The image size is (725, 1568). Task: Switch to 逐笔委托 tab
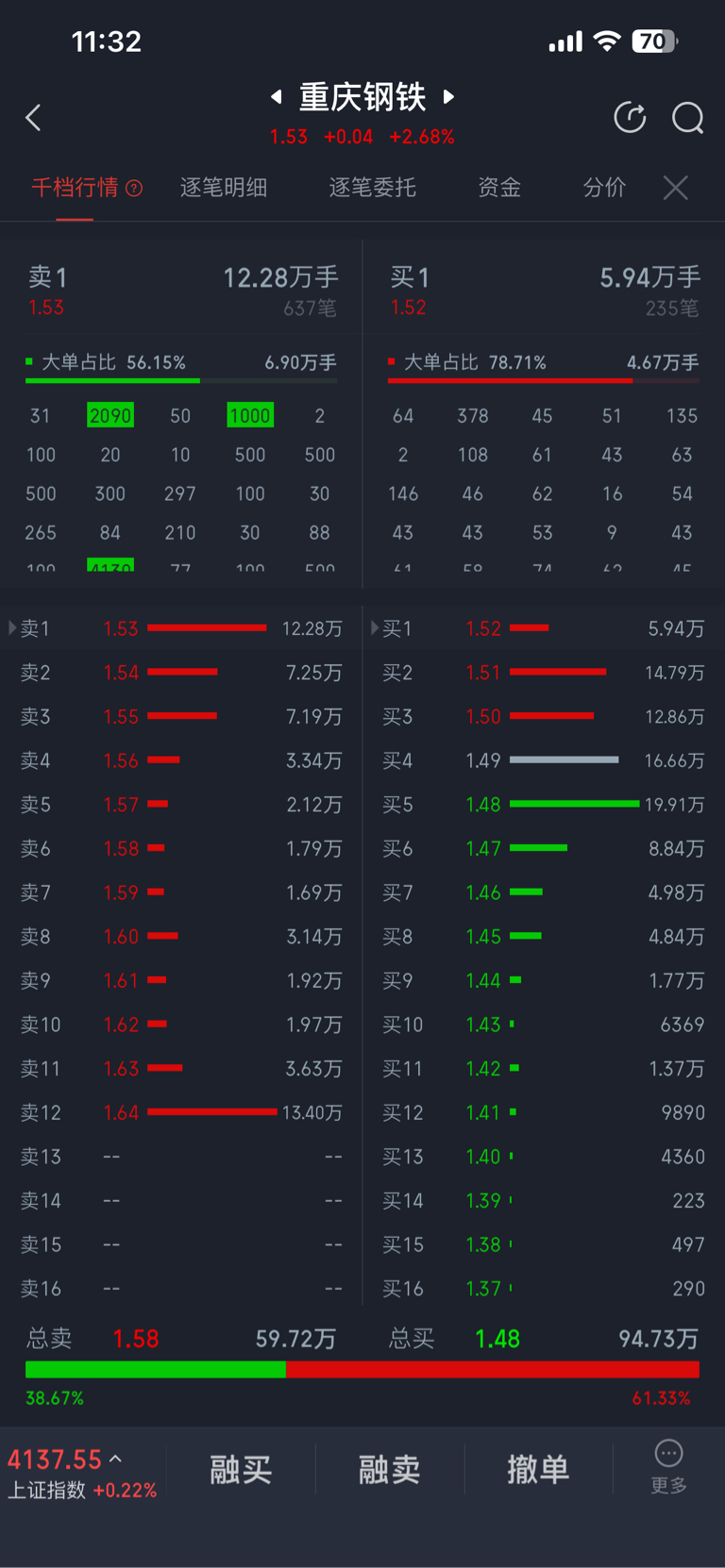pyautogui.click(x=372, y=188)
